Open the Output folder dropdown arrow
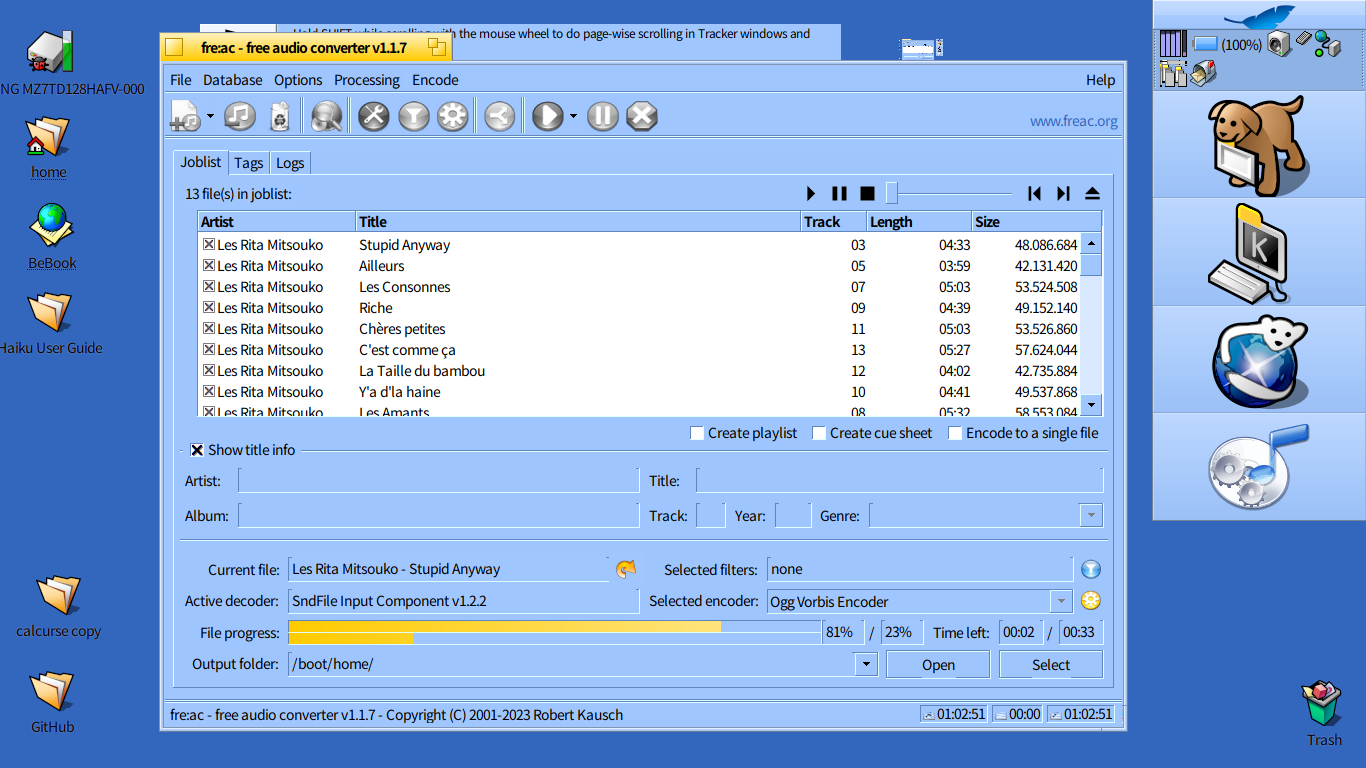 pos(865,664)
